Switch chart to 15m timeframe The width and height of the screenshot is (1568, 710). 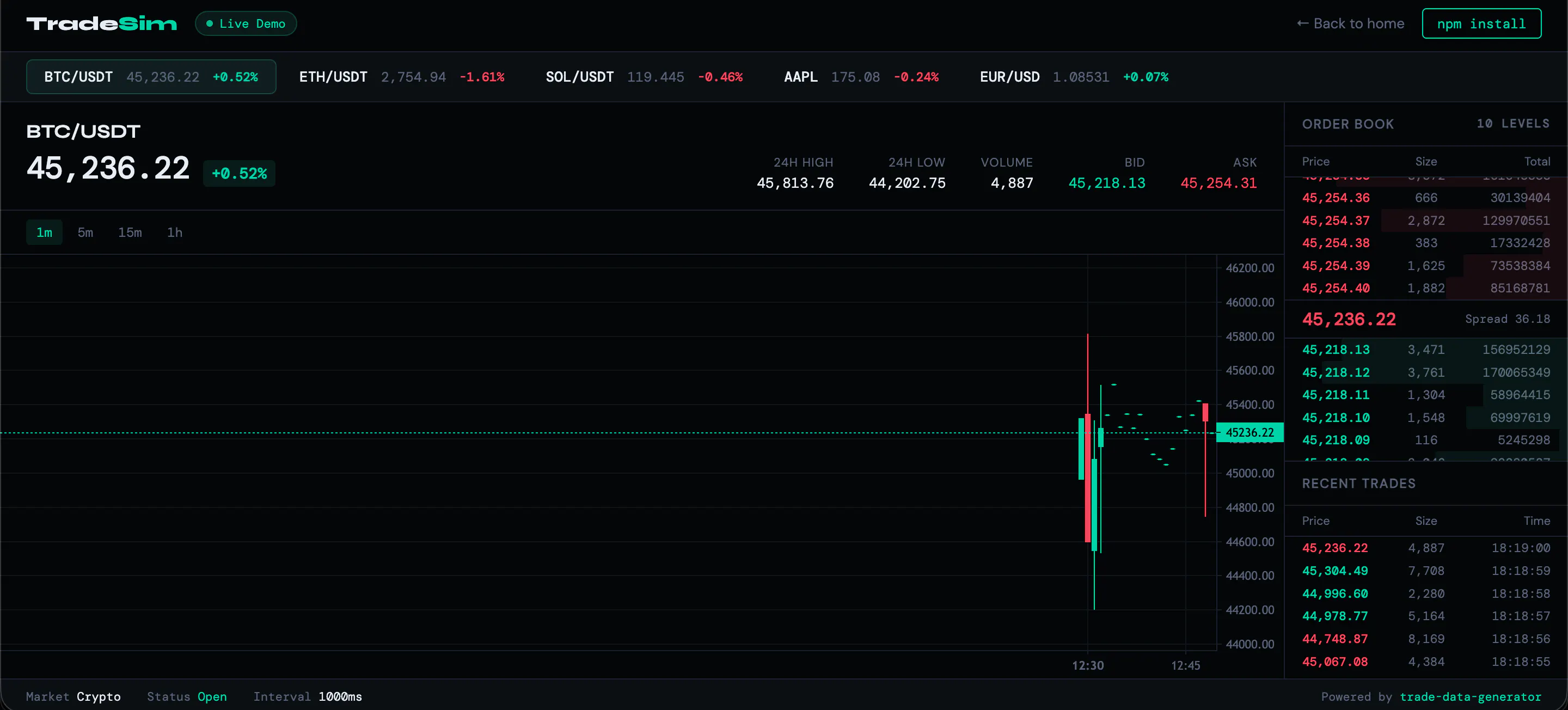130,232
